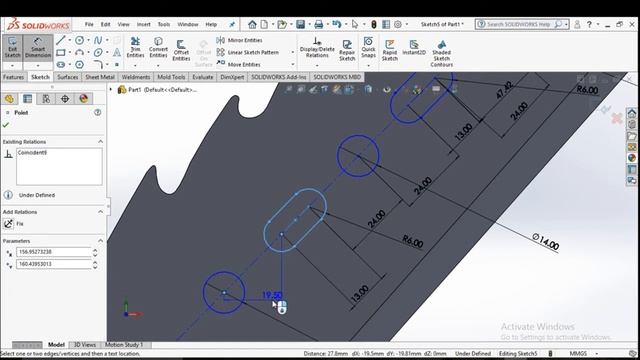Click Move Entities button
The image size is (640, 360).
pos(239,64)
